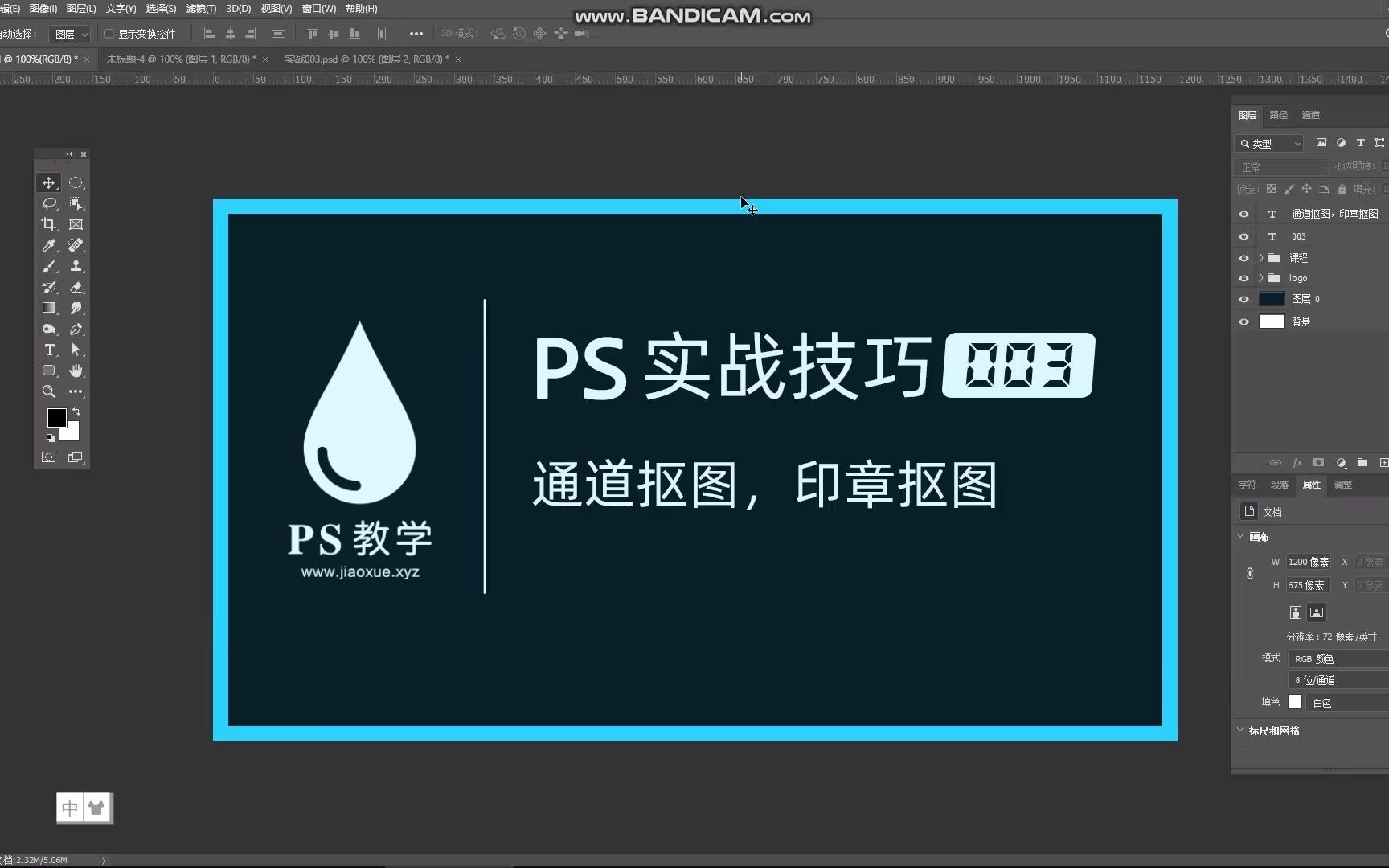Screen dimensions: 1389x868
Task: Select the Spot Healing Brush tool
Action: click(x=76, y=245)
